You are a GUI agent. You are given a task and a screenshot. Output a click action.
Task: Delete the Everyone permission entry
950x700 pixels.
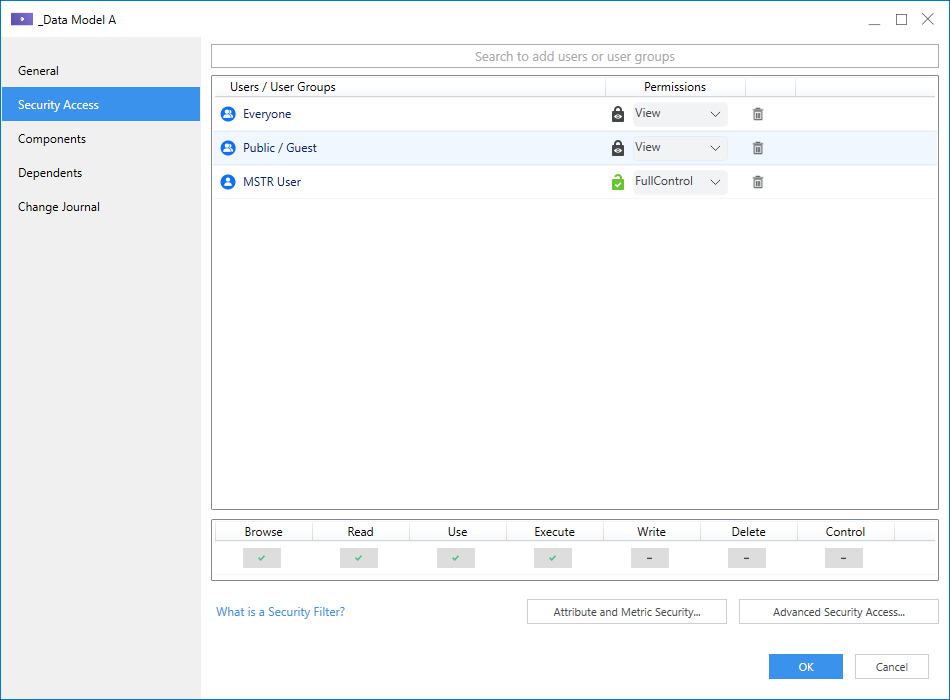758,114
